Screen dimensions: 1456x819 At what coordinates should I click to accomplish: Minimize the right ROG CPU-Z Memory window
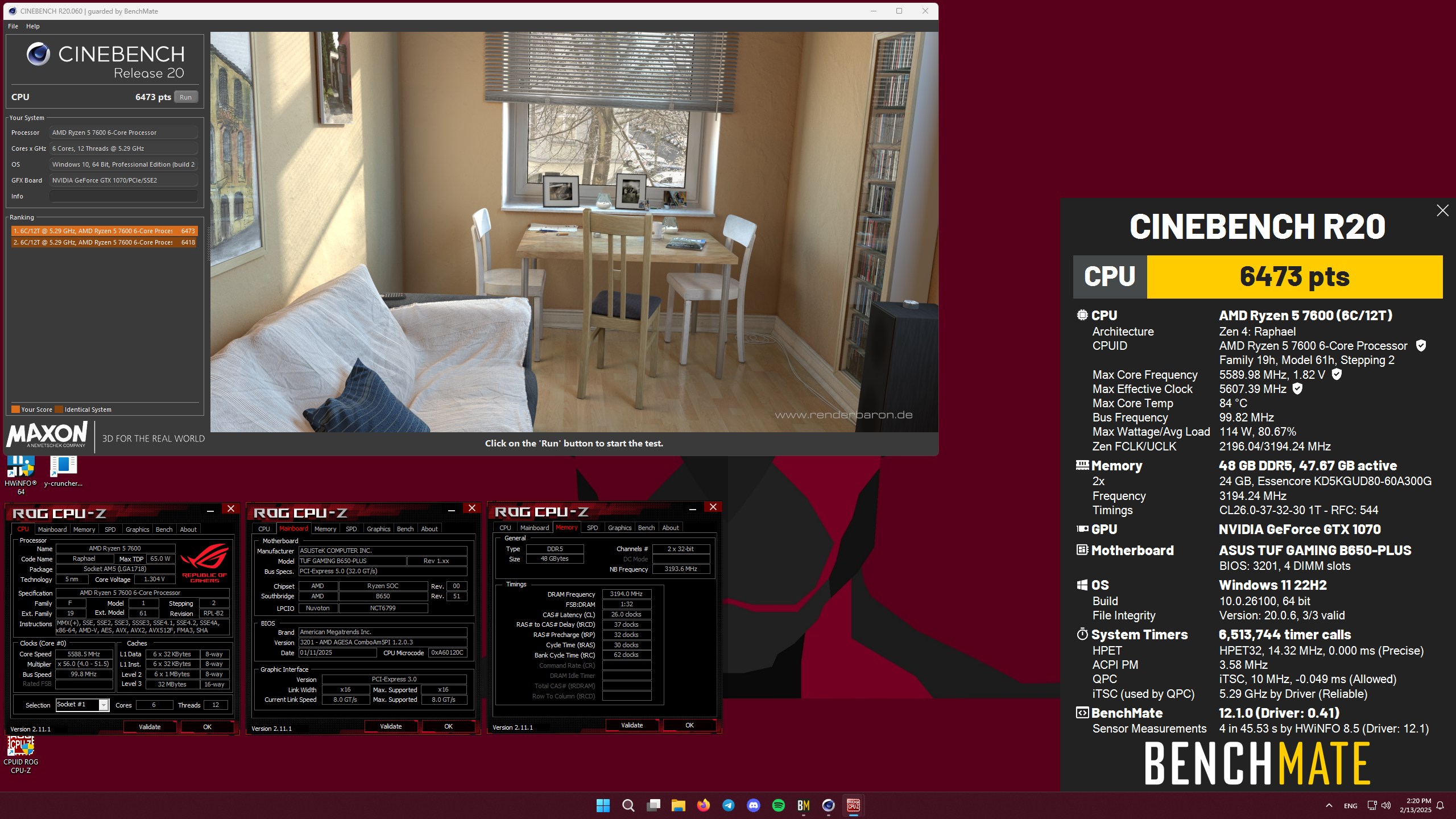coord(693,508)
